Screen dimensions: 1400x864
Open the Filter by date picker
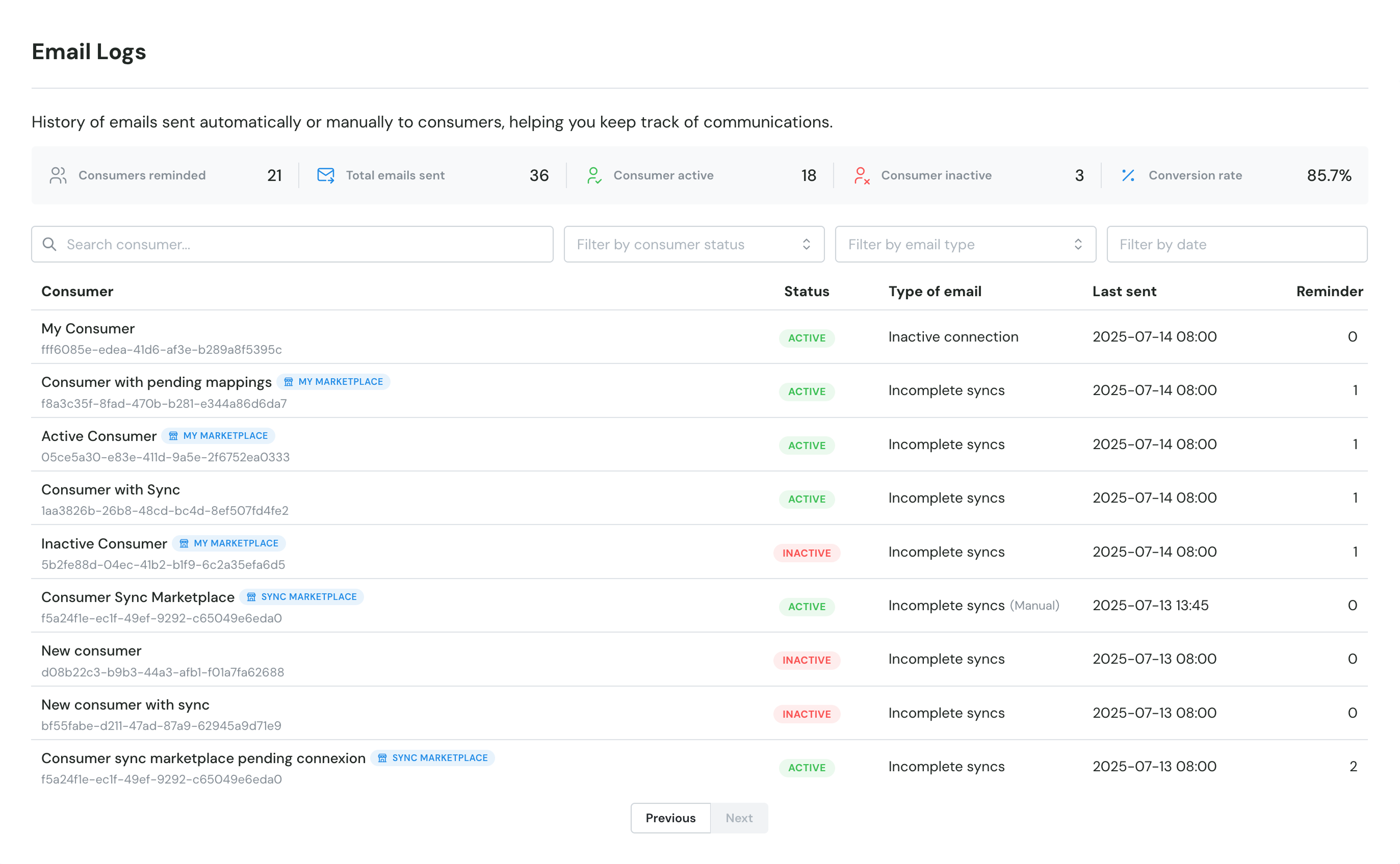click(1236, 245)
